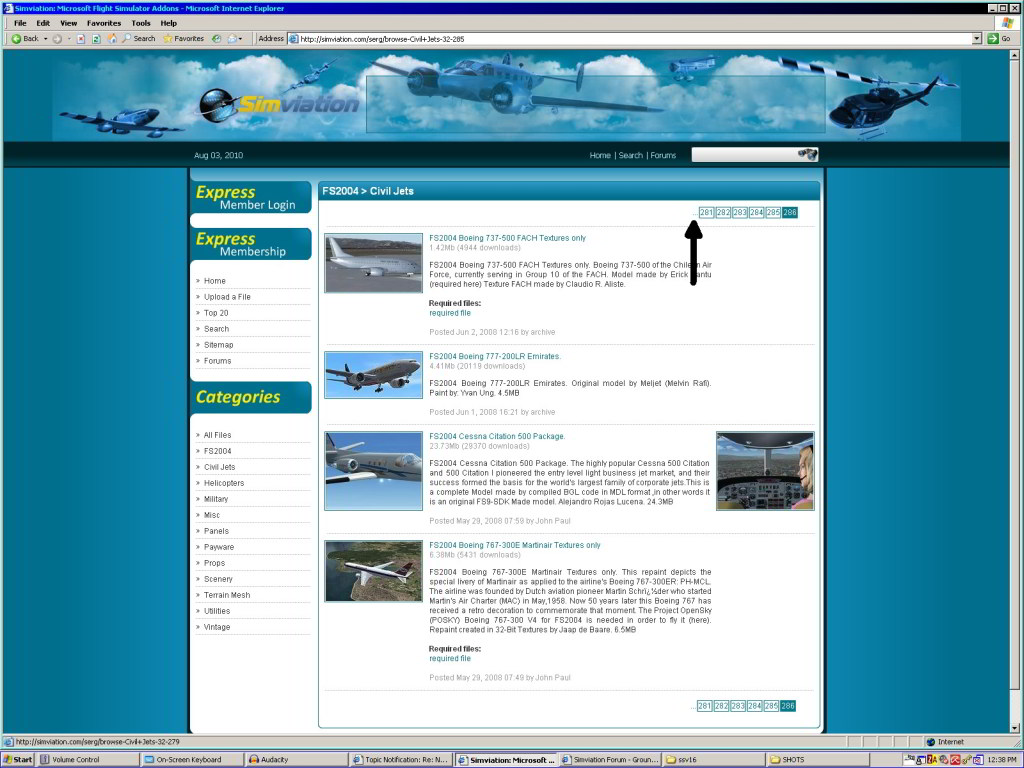Select the Panels category
The height and width of the screenshot is (768, 1024).
pos(216,531)
